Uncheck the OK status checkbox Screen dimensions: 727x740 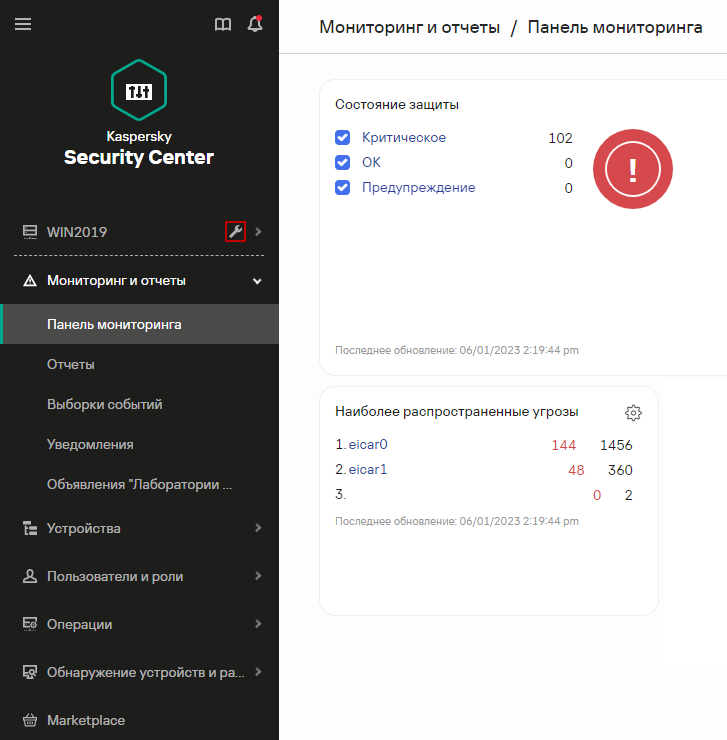tap(342, 162)
